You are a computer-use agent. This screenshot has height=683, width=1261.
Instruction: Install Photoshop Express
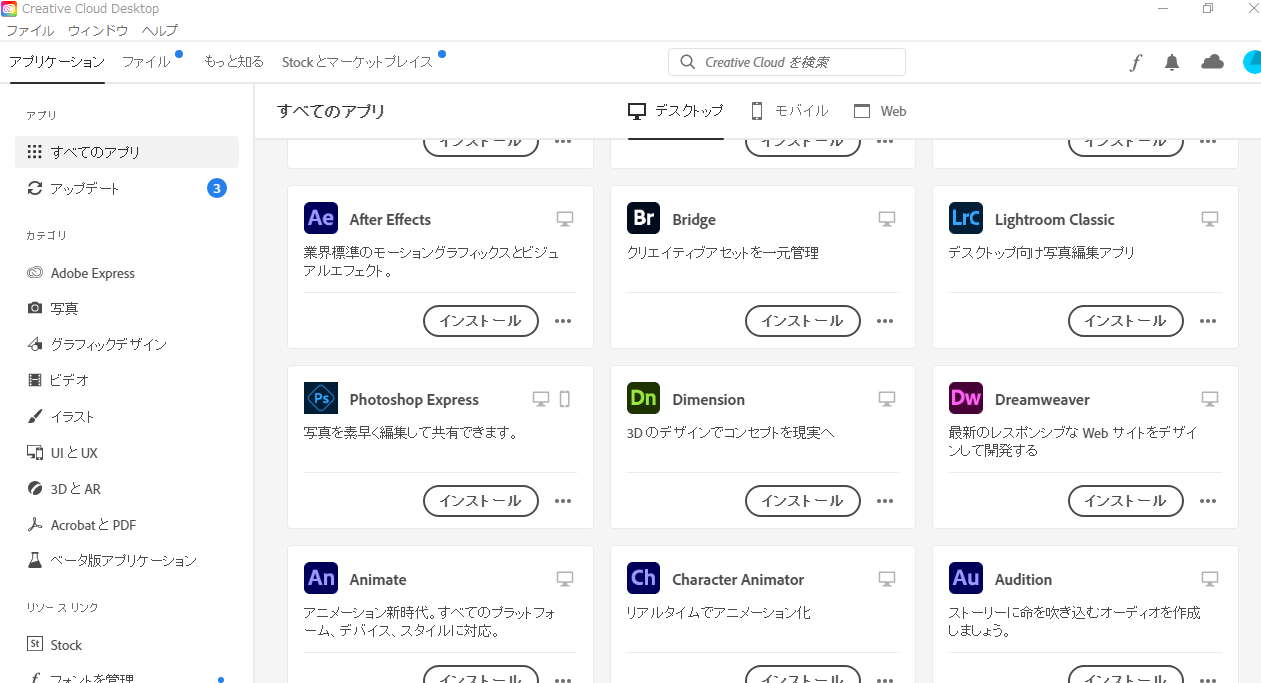[481, 501]
